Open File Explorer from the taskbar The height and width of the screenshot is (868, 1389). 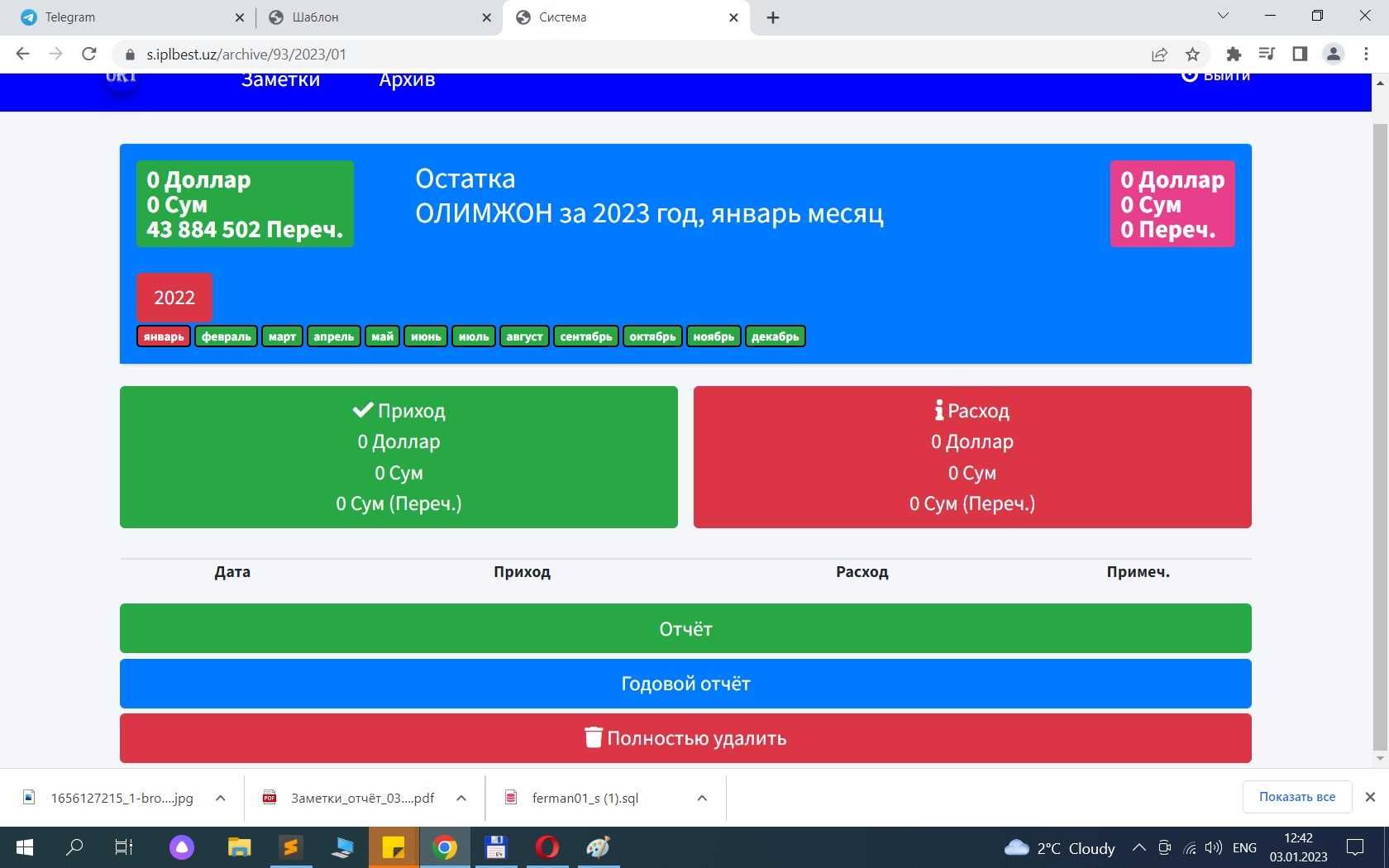click(239, 847)
